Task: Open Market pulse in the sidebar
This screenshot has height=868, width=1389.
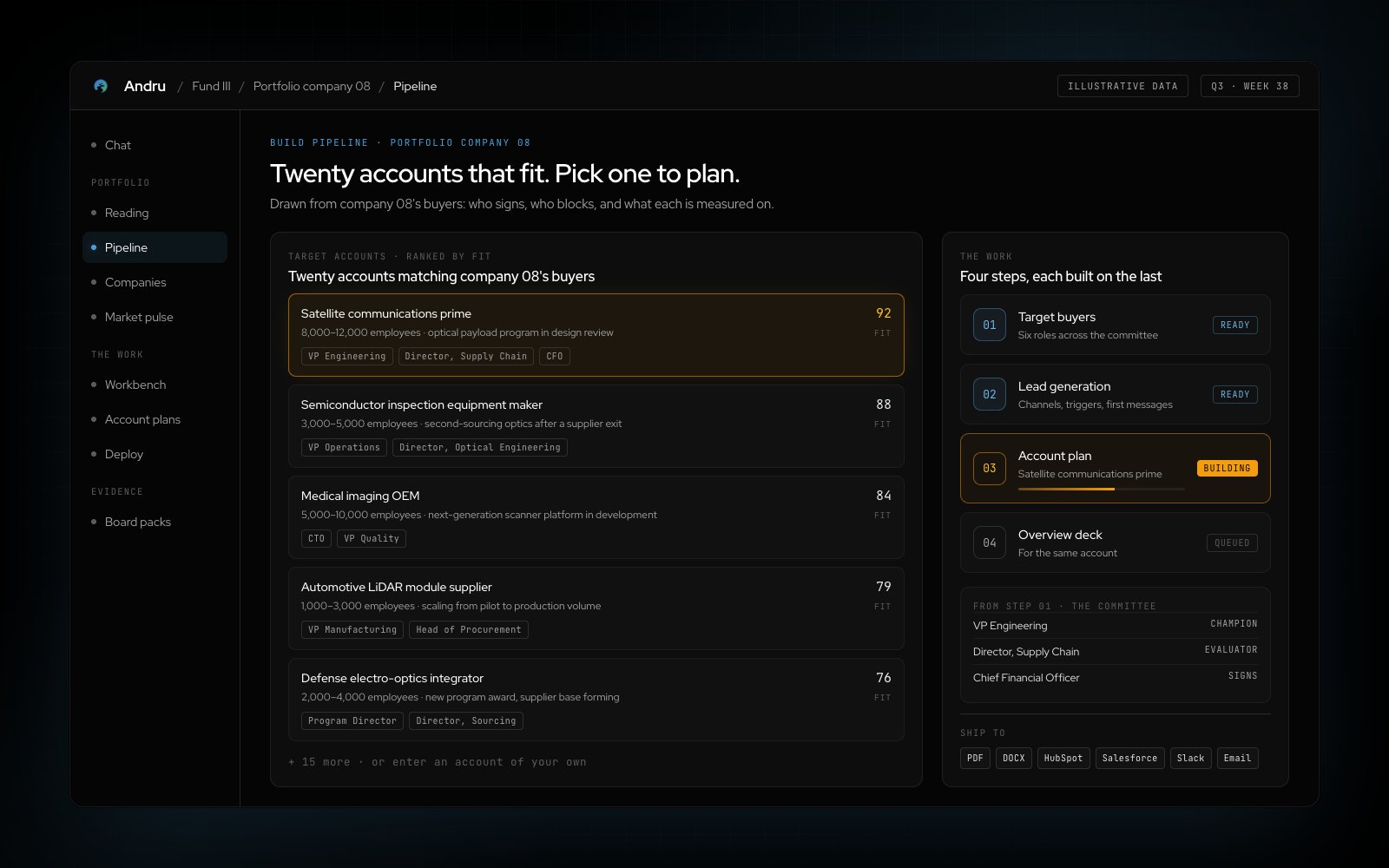Action: tap(155, 317)
